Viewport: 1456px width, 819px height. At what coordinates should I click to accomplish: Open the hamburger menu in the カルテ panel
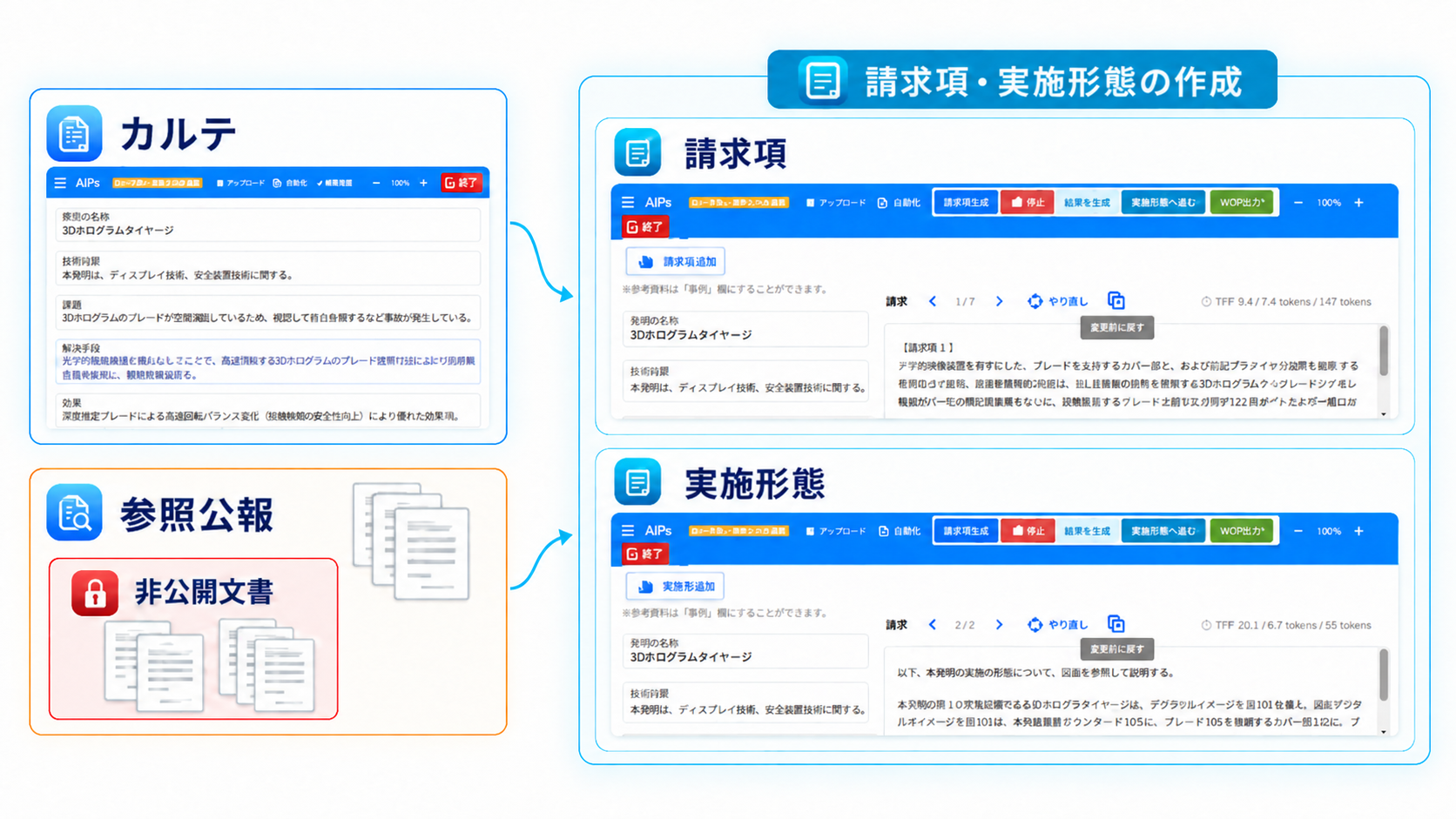(x=60, y=183)
